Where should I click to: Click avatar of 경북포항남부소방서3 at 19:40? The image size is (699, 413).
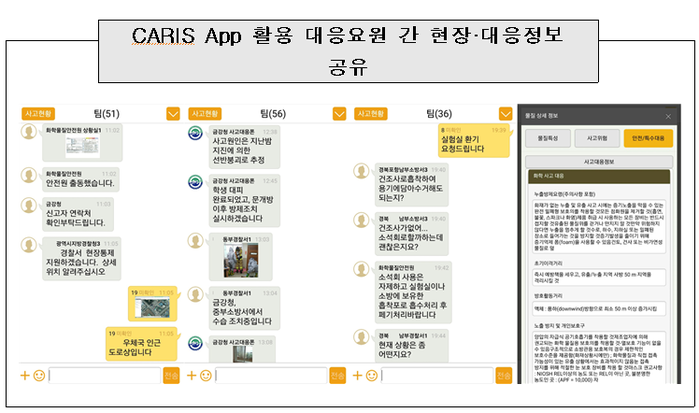tap(362, 171)
